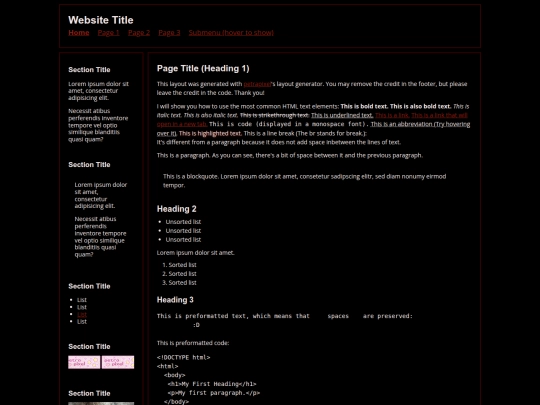Image resolution: width=540 pixels, height=405 pixels.
Task: Select sorted list item number 2
Action: pyautogui.click(x=182, y=274)
